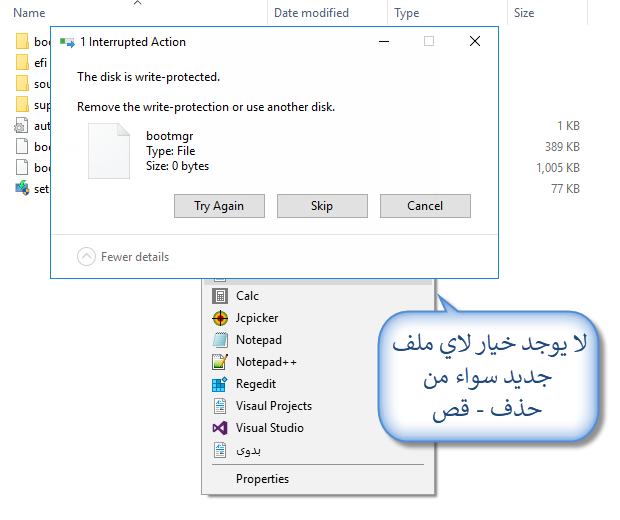The width and height of the screenshot is (620, 520).
Task: Sort by the Name column header
Action: (29, 13)
